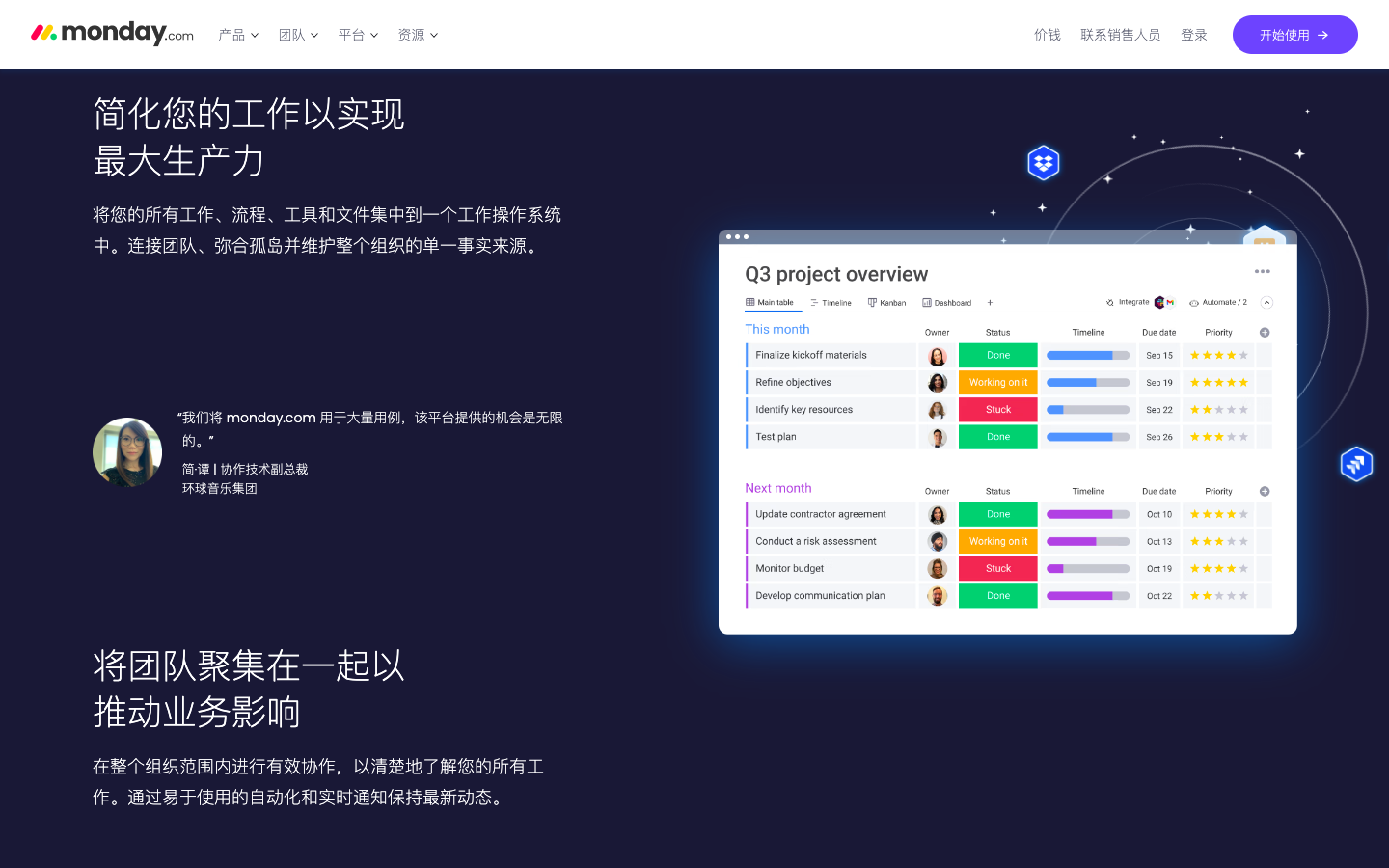The width and height of the screenshot is (1389, 868).
Task: Switch to the Kanban tab
Action: 886,303
